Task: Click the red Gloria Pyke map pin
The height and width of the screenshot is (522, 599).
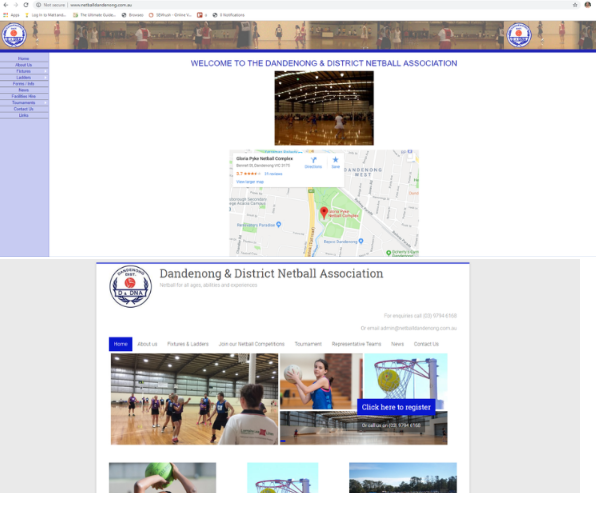Action: coord(324,212)
